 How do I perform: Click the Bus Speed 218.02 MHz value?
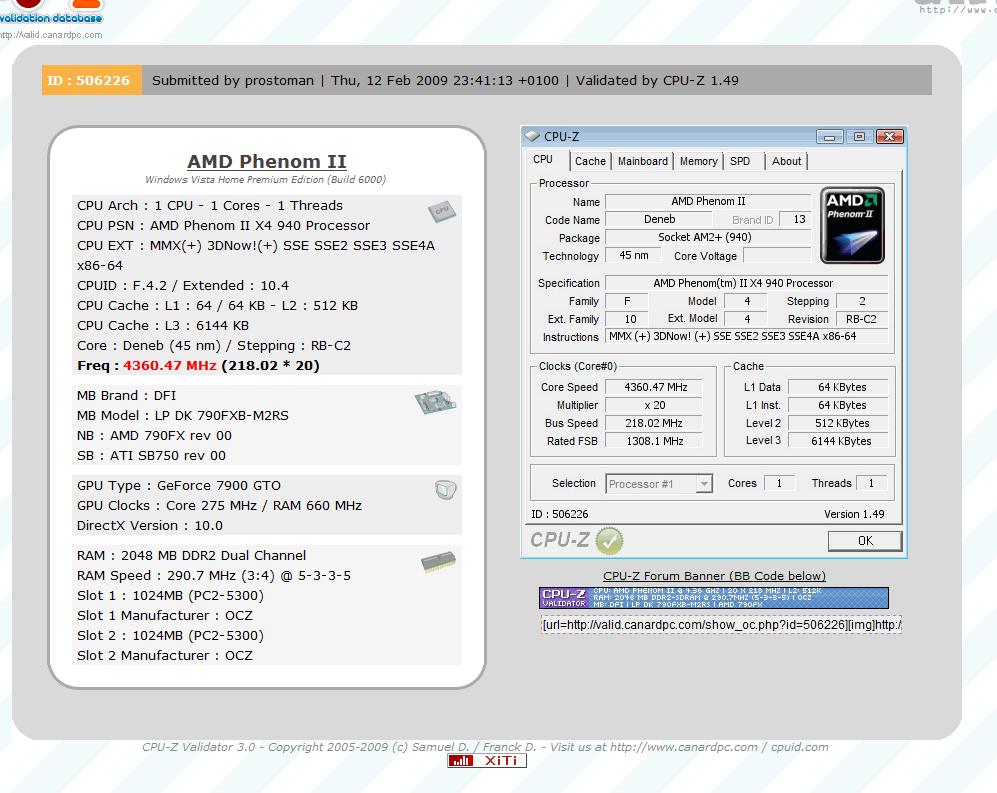(x=655, y=423)
